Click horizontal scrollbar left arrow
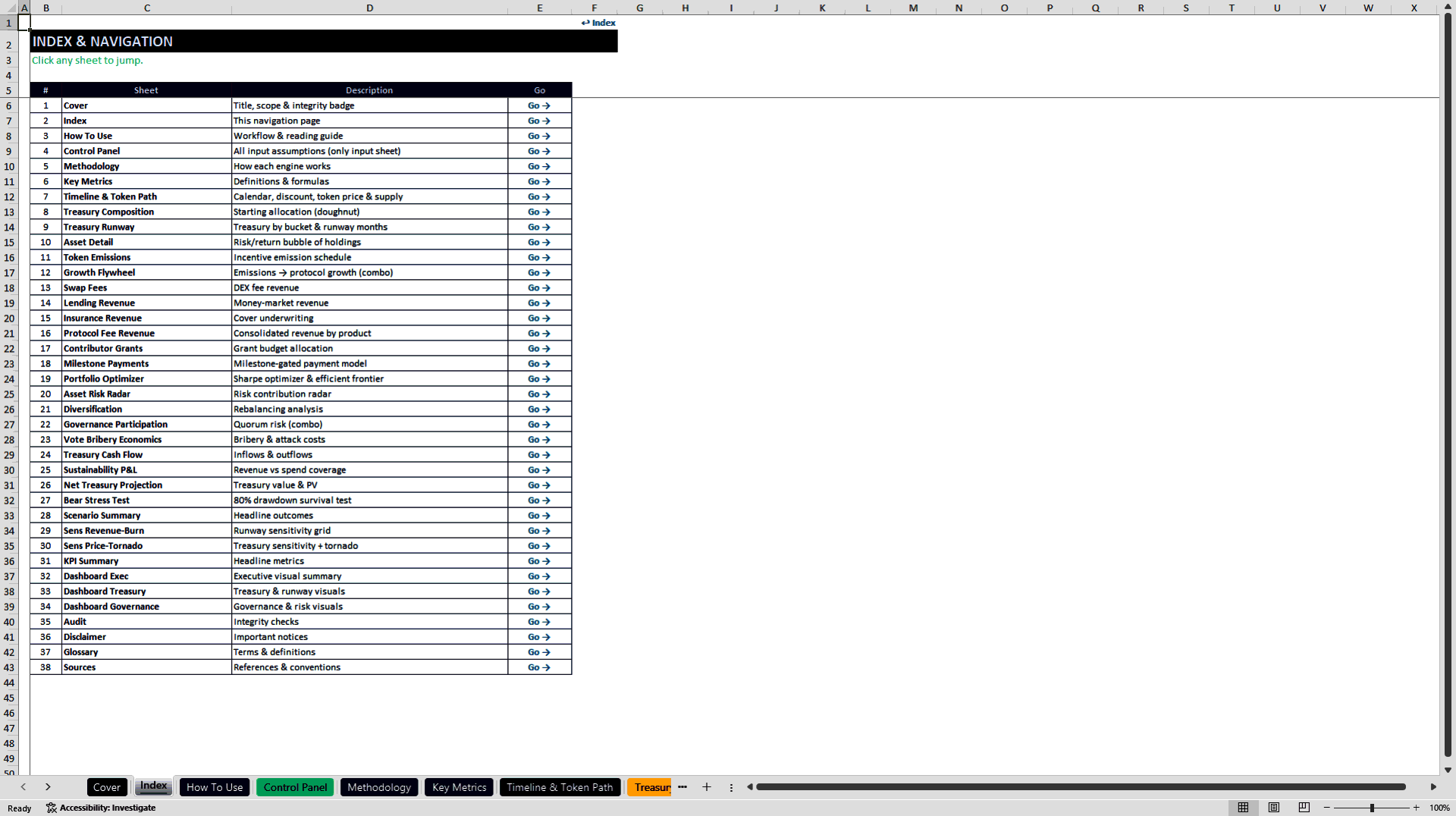 tap(750, 787)
